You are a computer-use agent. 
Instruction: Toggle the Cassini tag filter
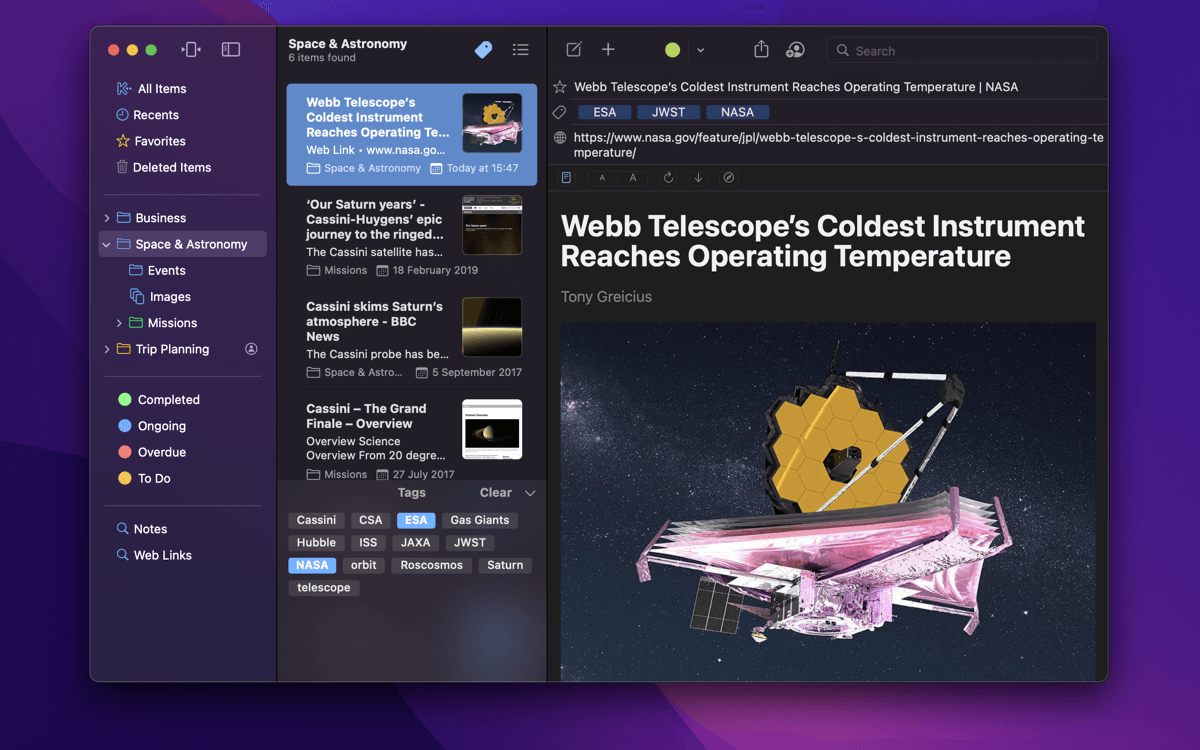[x=317, y=520]
